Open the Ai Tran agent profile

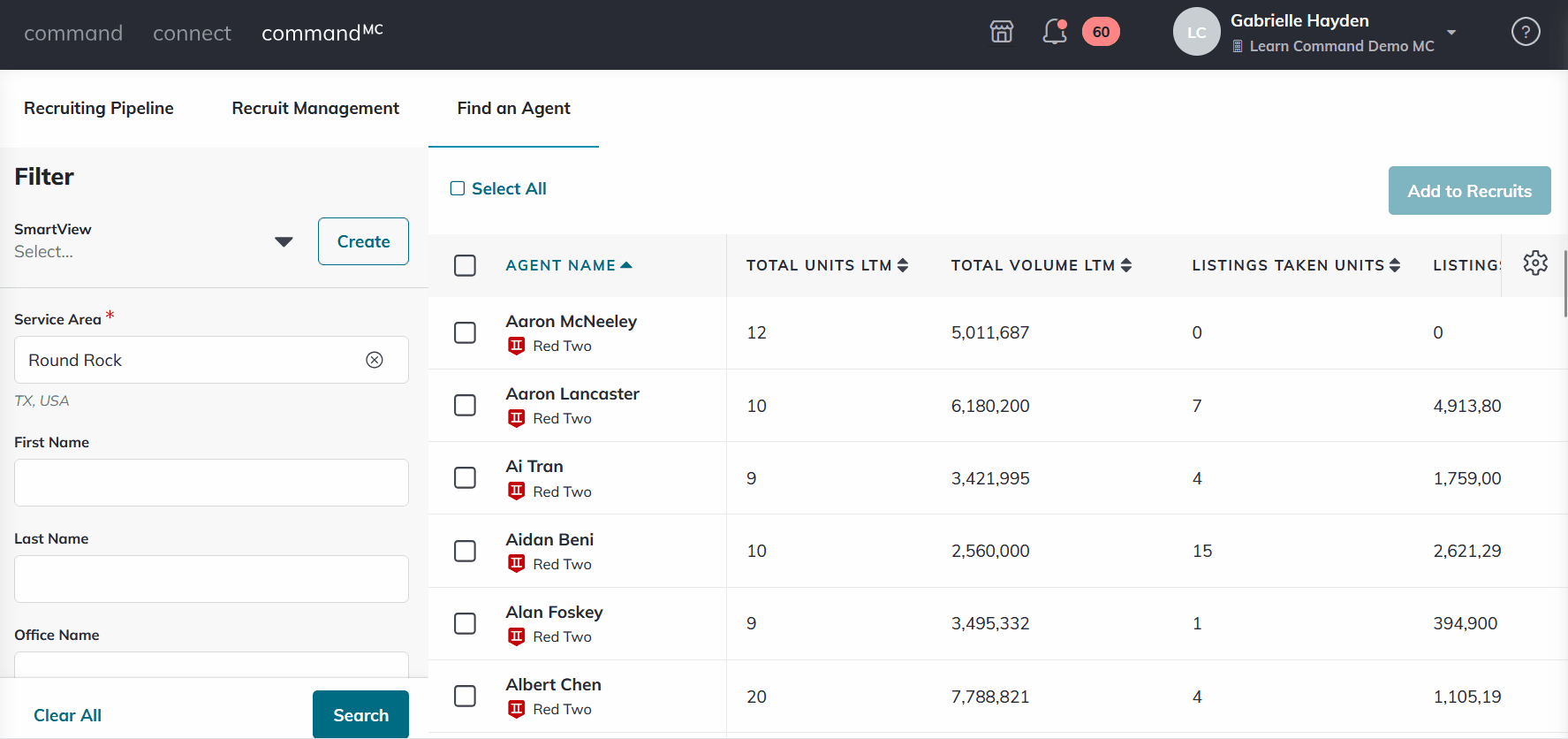[534, 466]
